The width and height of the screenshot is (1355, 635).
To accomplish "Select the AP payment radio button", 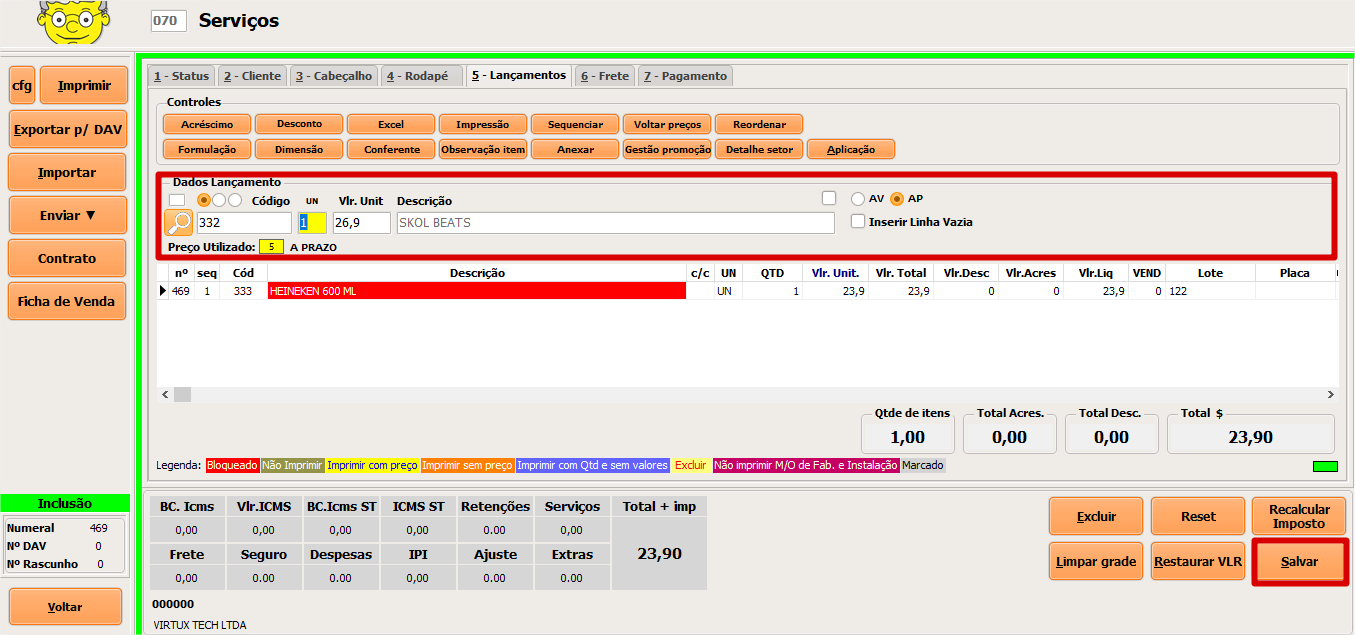I will [x=897, y=199].
